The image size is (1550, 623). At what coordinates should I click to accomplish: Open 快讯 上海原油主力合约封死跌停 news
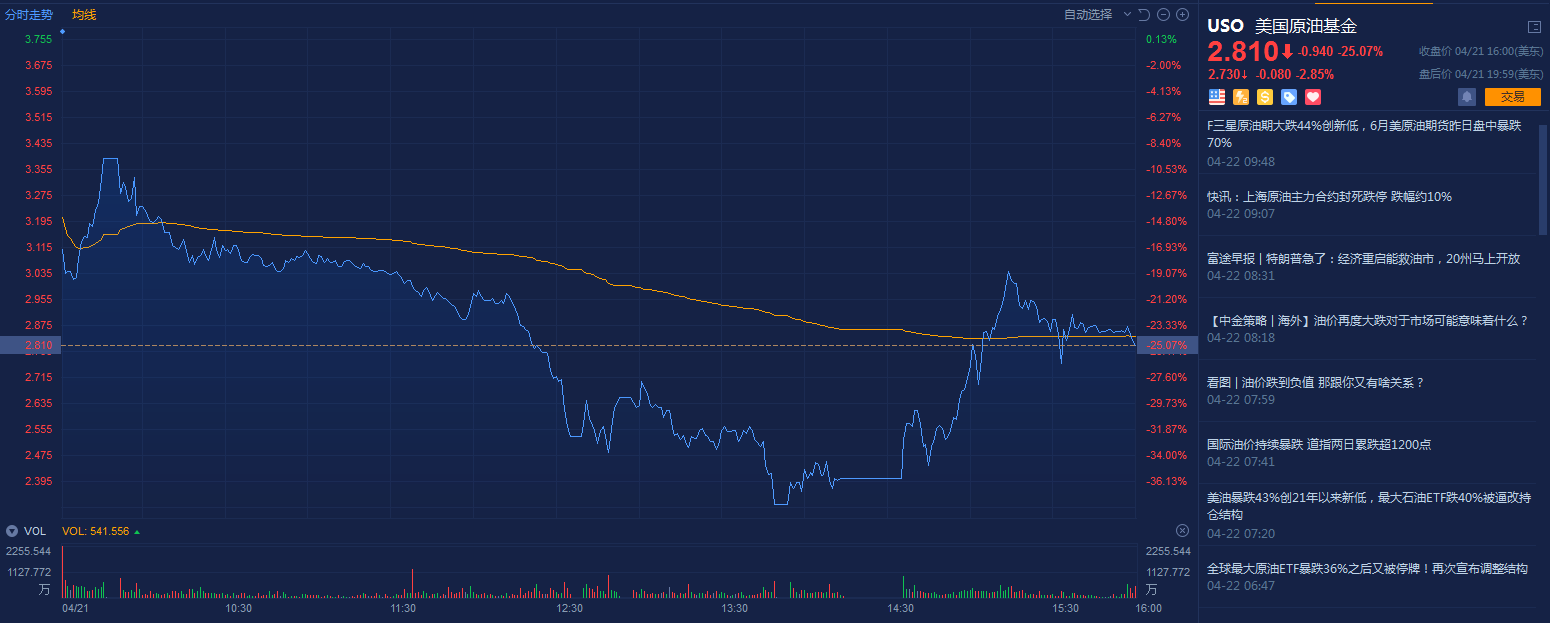1329,197
